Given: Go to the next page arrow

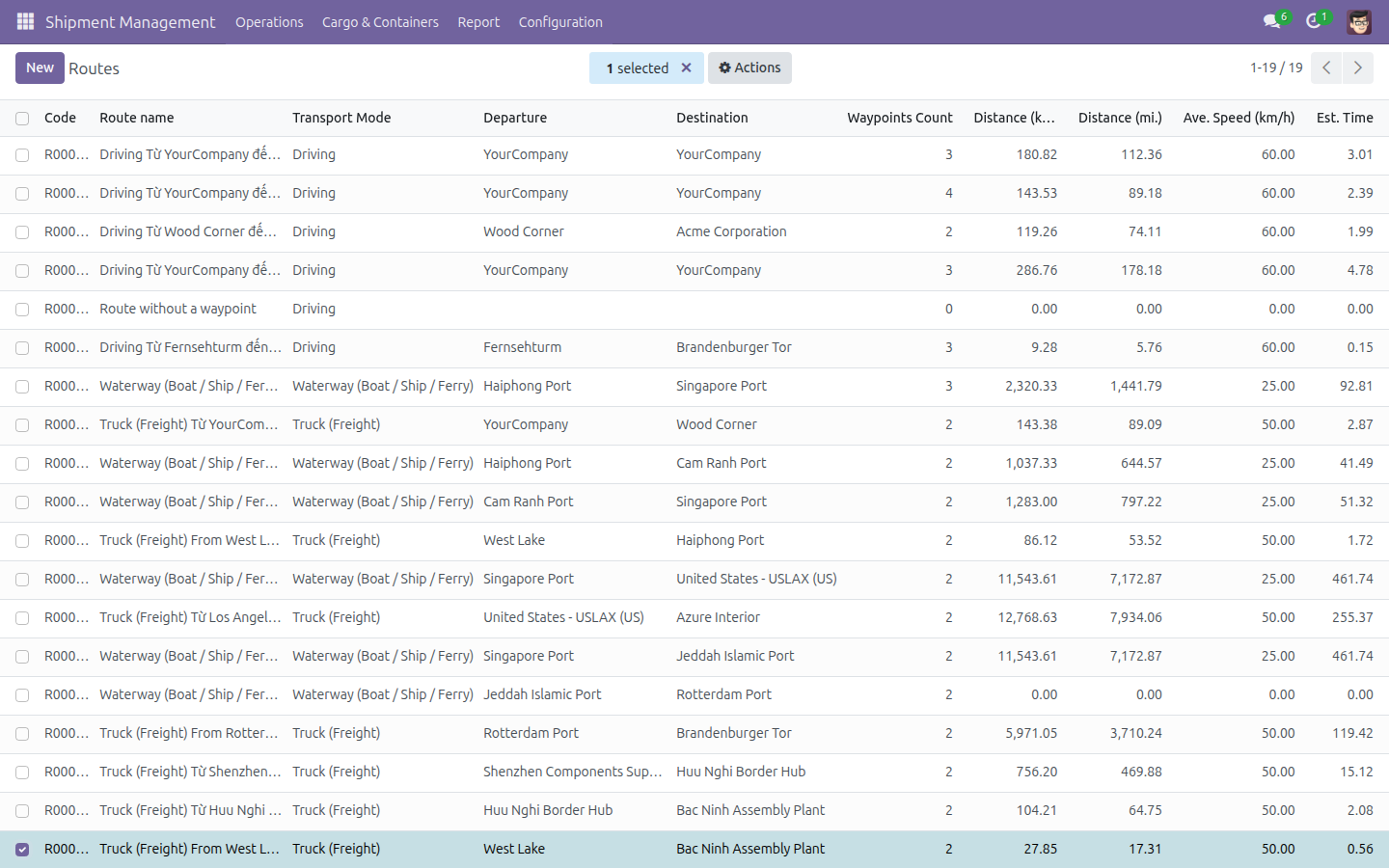Looking at the screenshot, I should (1357, 68).
